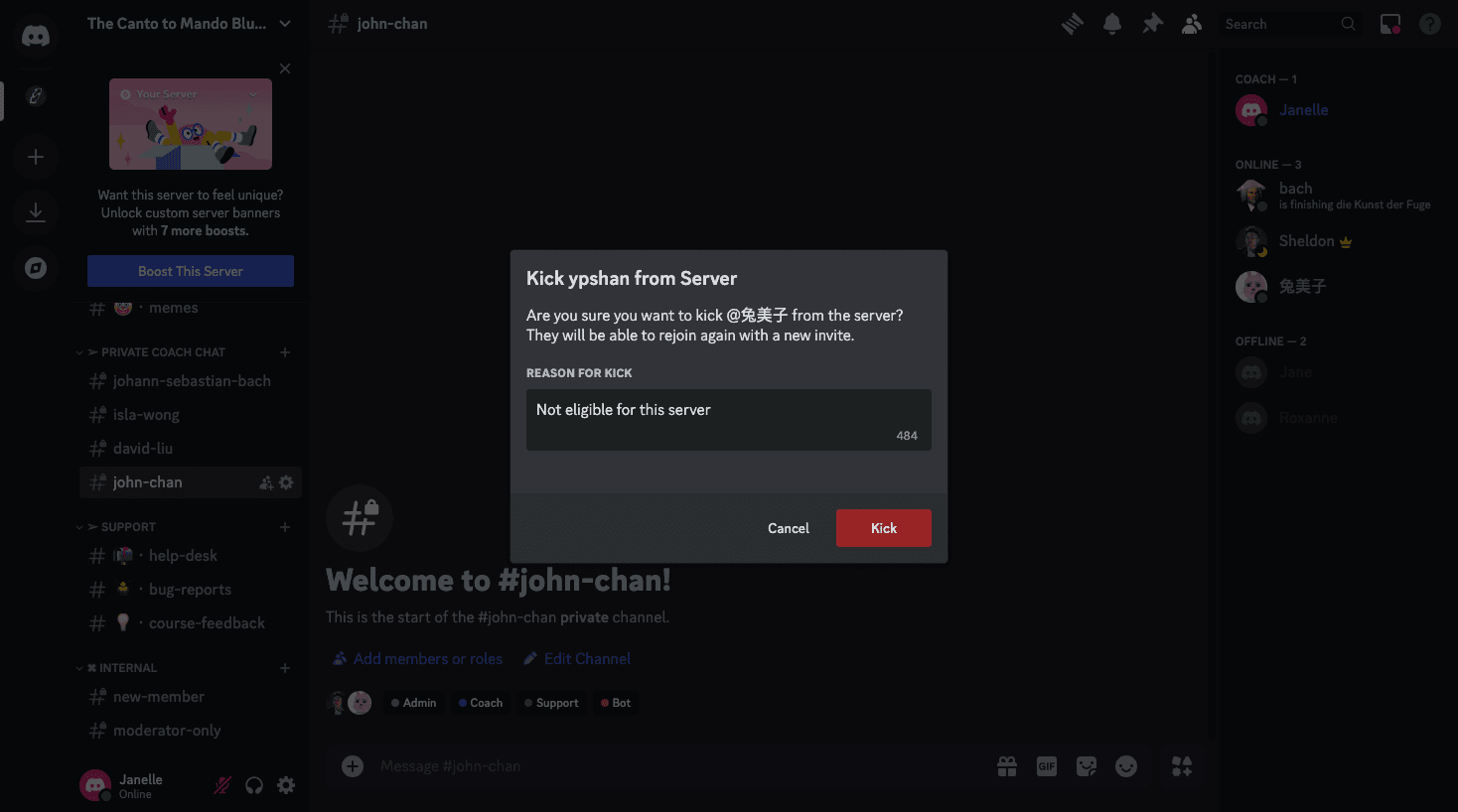Screen dimensions: 1458x812
Task: Open server name dropdown menu
Action: click(x=190, y=24)
